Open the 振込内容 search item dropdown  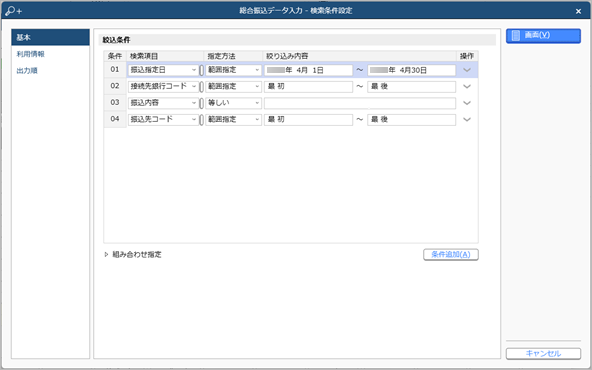[x=163, y=103]
